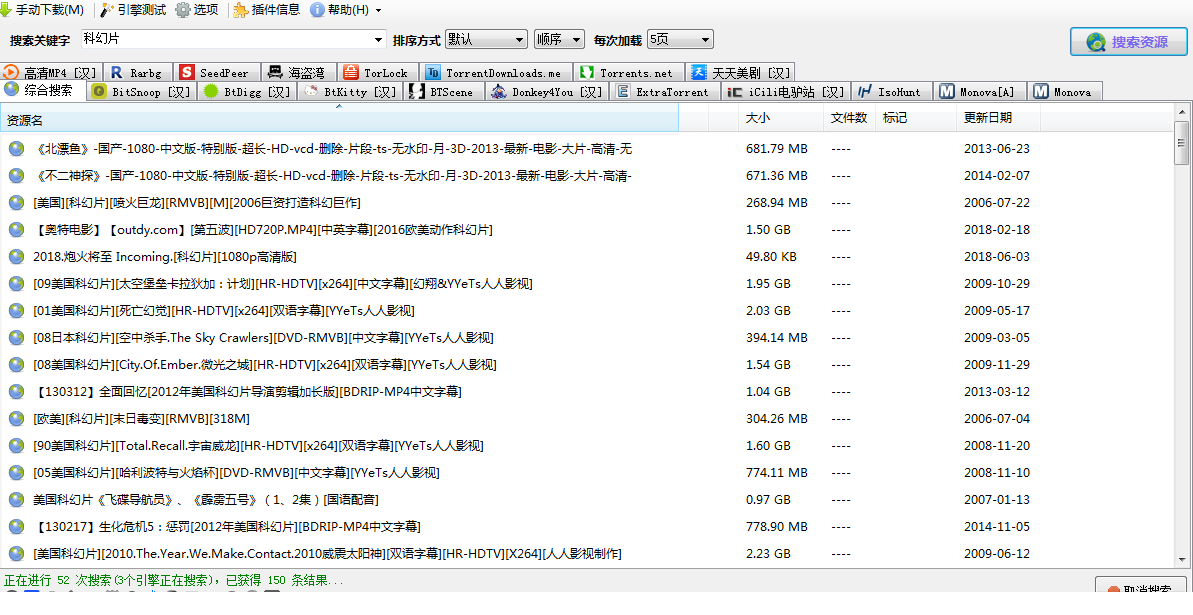1193x615 pixels.
Task: Click the 引擎测试 toolbar item
Action: pyautogui.click(x=133, y=10)
